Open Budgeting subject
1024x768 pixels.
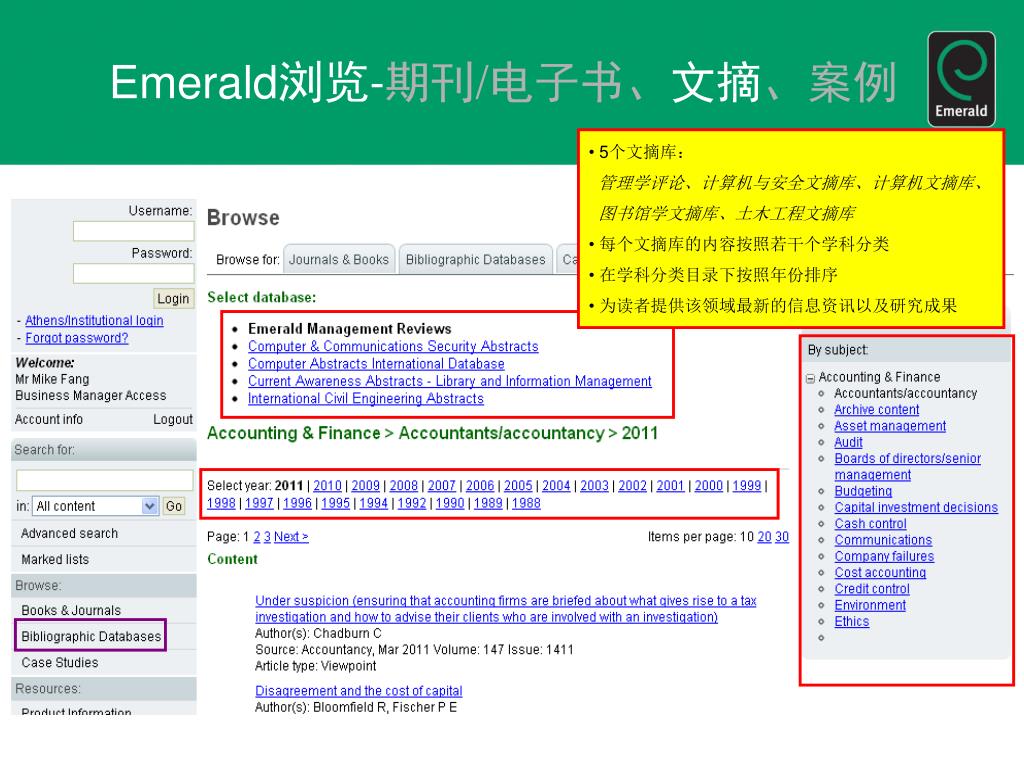pos(863,491)
